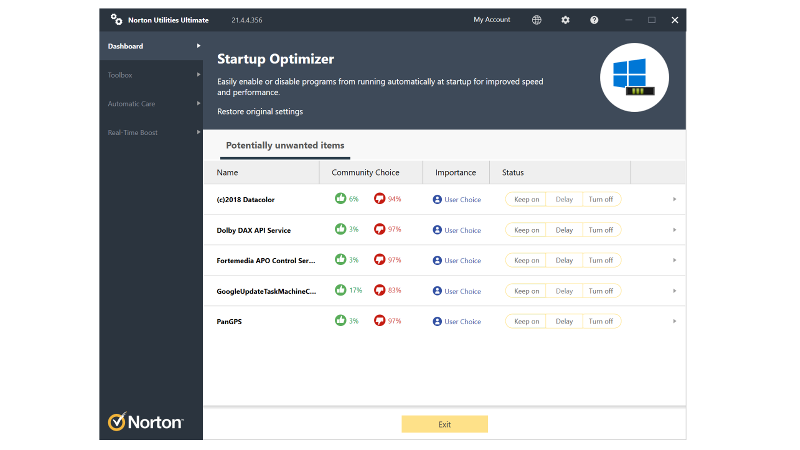Image resolution: width=800 pixels, height=450 pixels.
Task: Set PanGPS to Keep on
Action: pos(526,321)
